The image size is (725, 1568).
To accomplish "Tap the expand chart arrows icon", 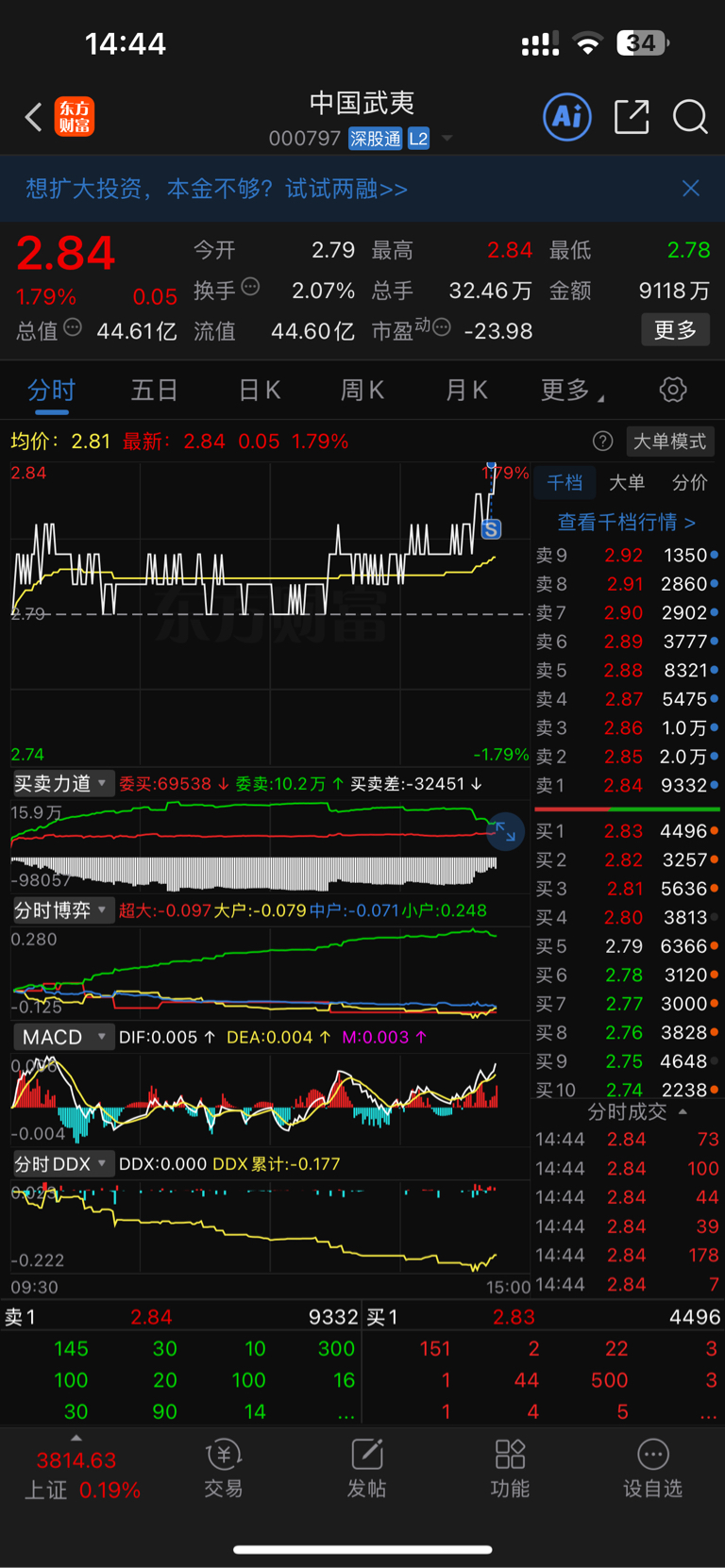I will [x=506, y=832].
